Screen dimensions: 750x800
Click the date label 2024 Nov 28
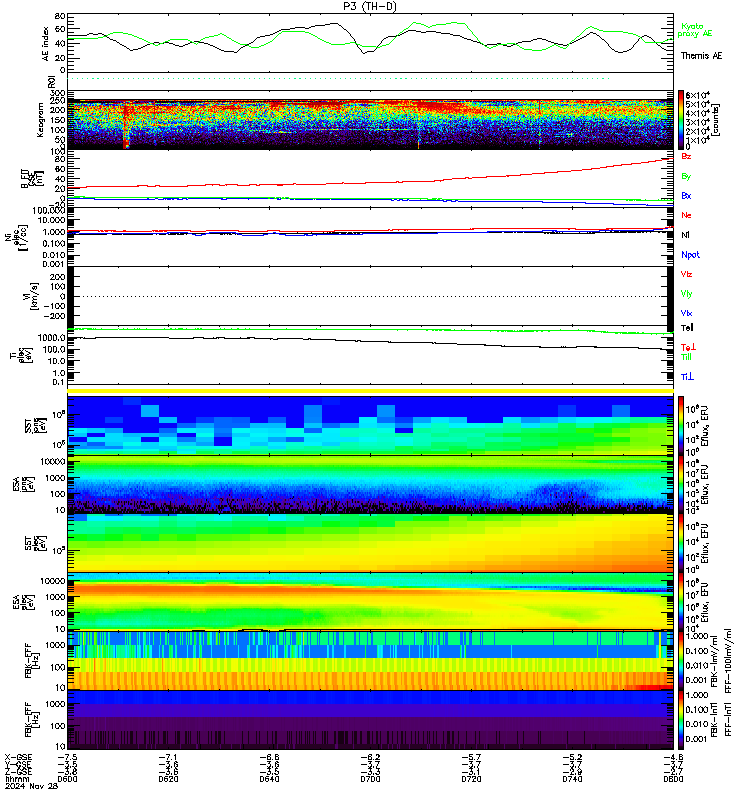coord(31,786)
